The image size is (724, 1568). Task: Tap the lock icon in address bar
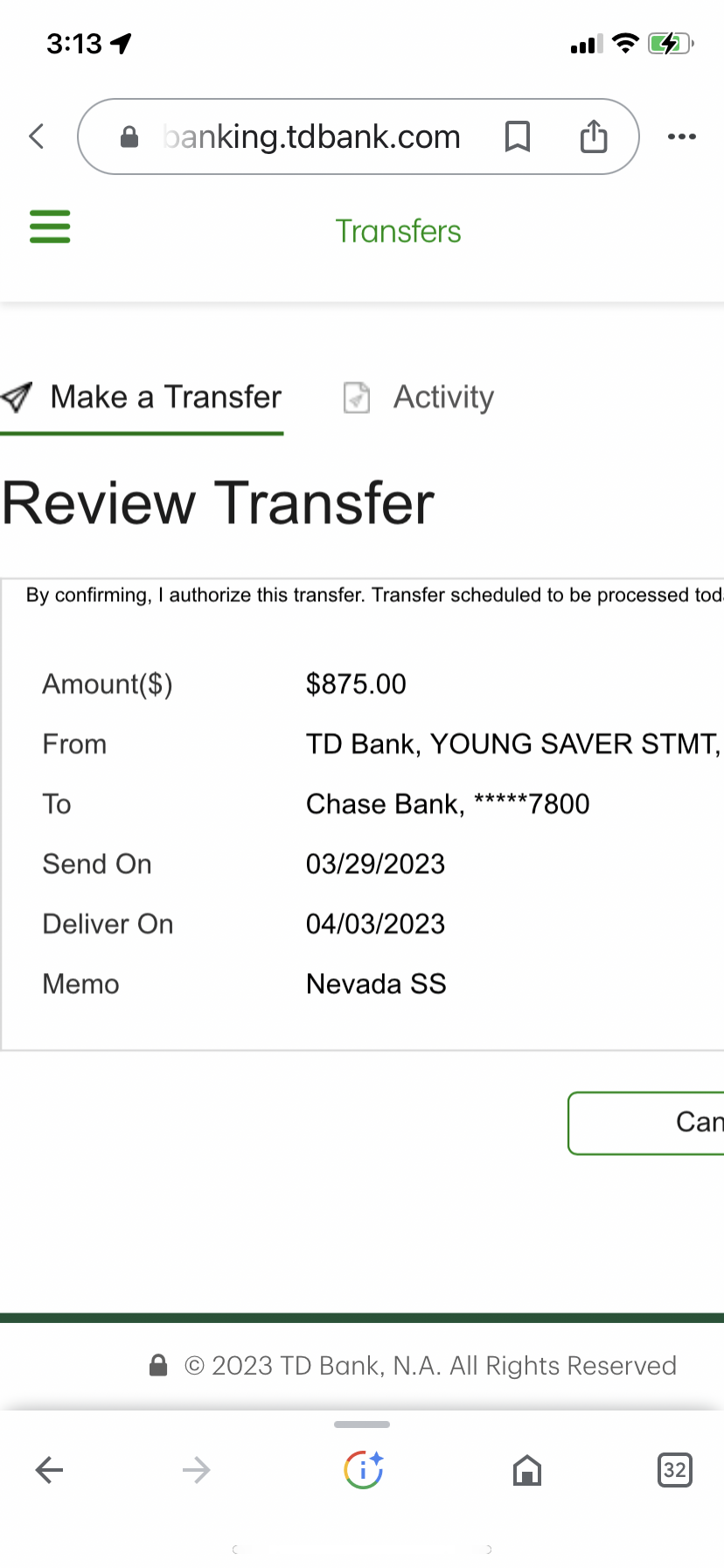[x=129, y=137]
